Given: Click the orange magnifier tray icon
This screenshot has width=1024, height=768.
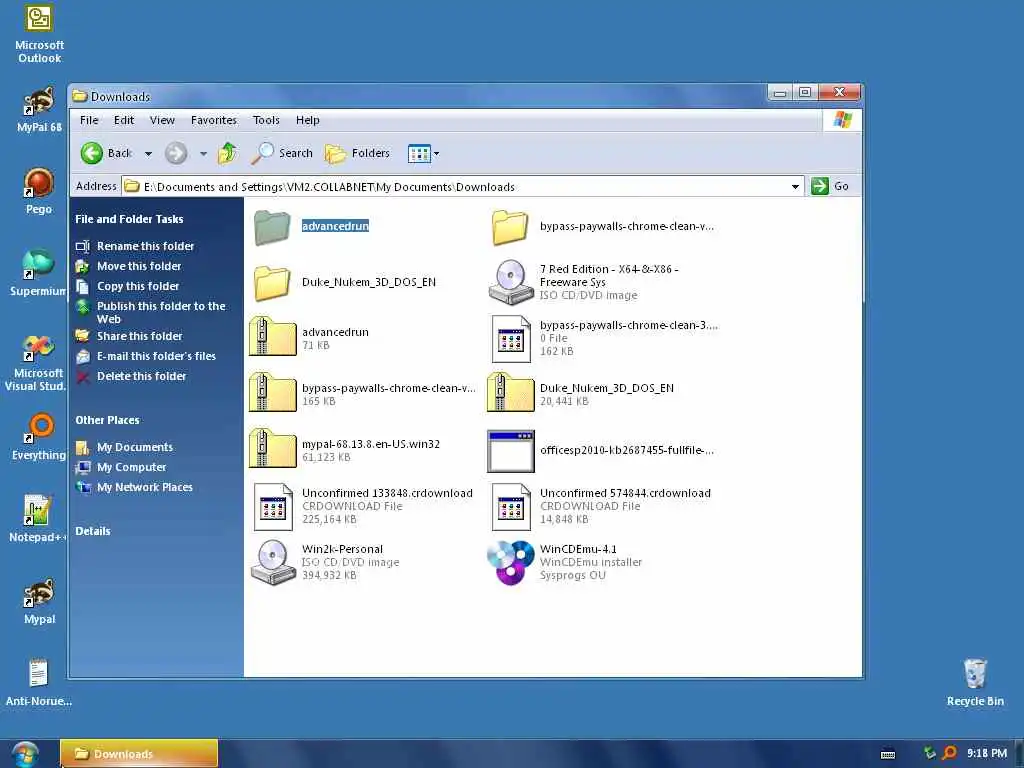Looking at the screenshot, I should pyautogui.click(x=949, y=753).
